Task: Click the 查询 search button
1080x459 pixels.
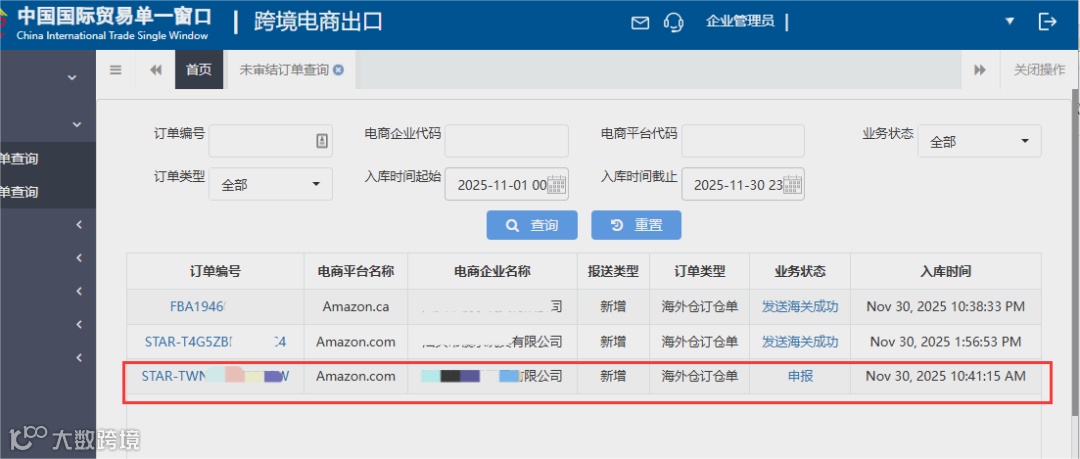Action: (532, 225)
